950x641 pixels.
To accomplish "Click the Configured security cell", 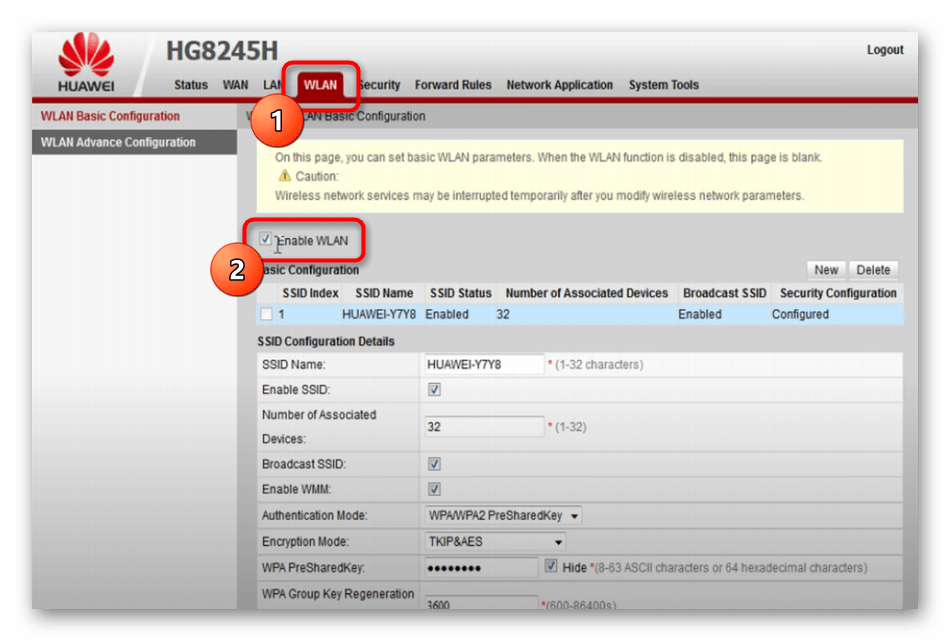I will click(x=800, y=314).
